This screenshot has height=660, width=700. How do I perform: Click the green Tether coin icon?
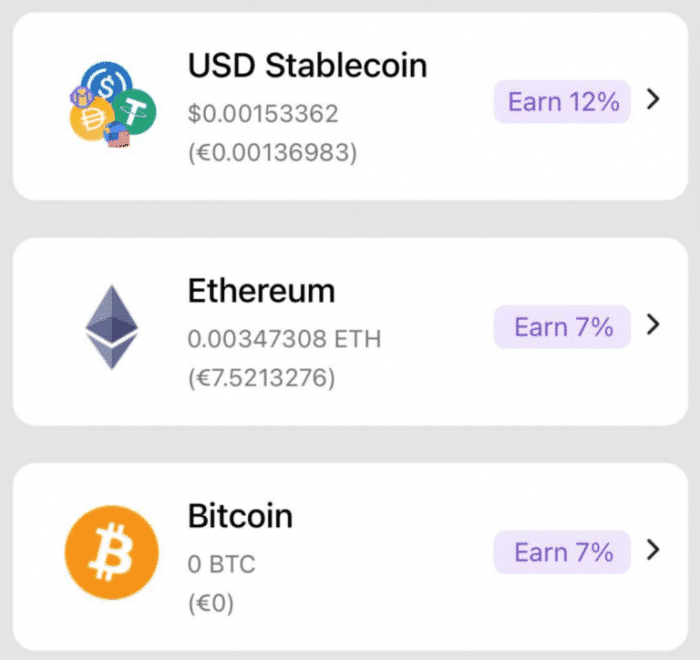click(x=134, y=112)
